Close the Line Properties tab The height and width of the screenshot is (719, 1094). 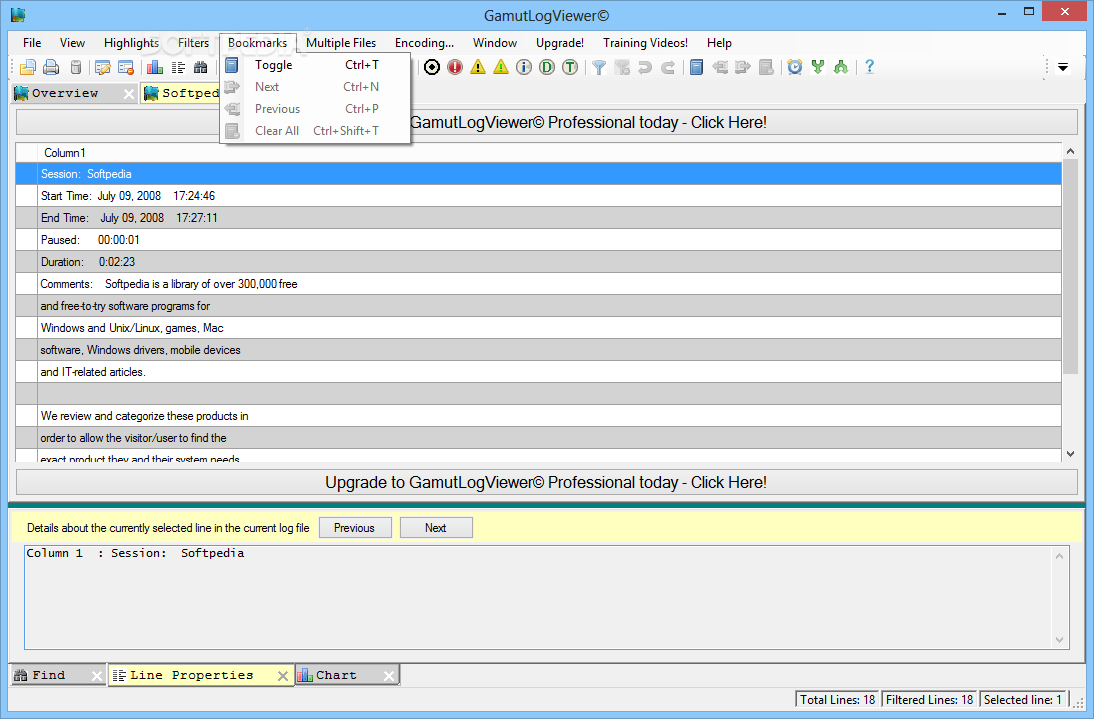coord(283,676)
